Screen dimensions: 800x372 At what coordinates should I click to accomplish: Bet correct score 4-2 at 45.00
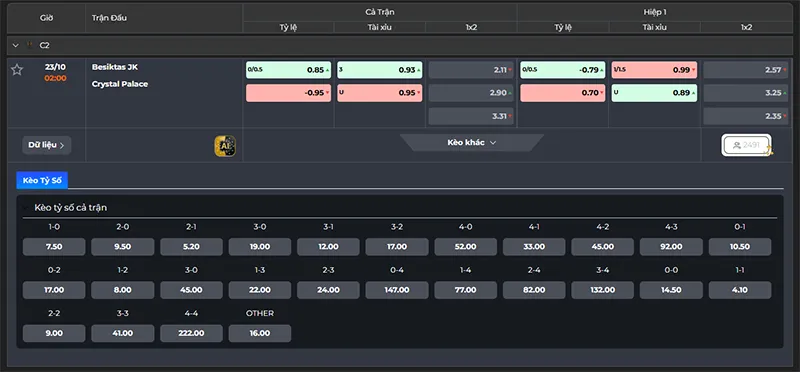coord(603,246)
